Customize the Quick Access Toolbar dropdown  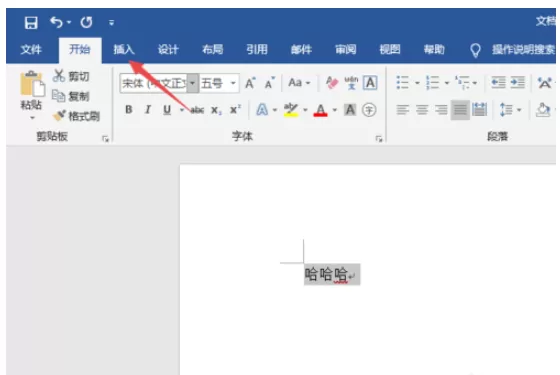pos(111,23)
